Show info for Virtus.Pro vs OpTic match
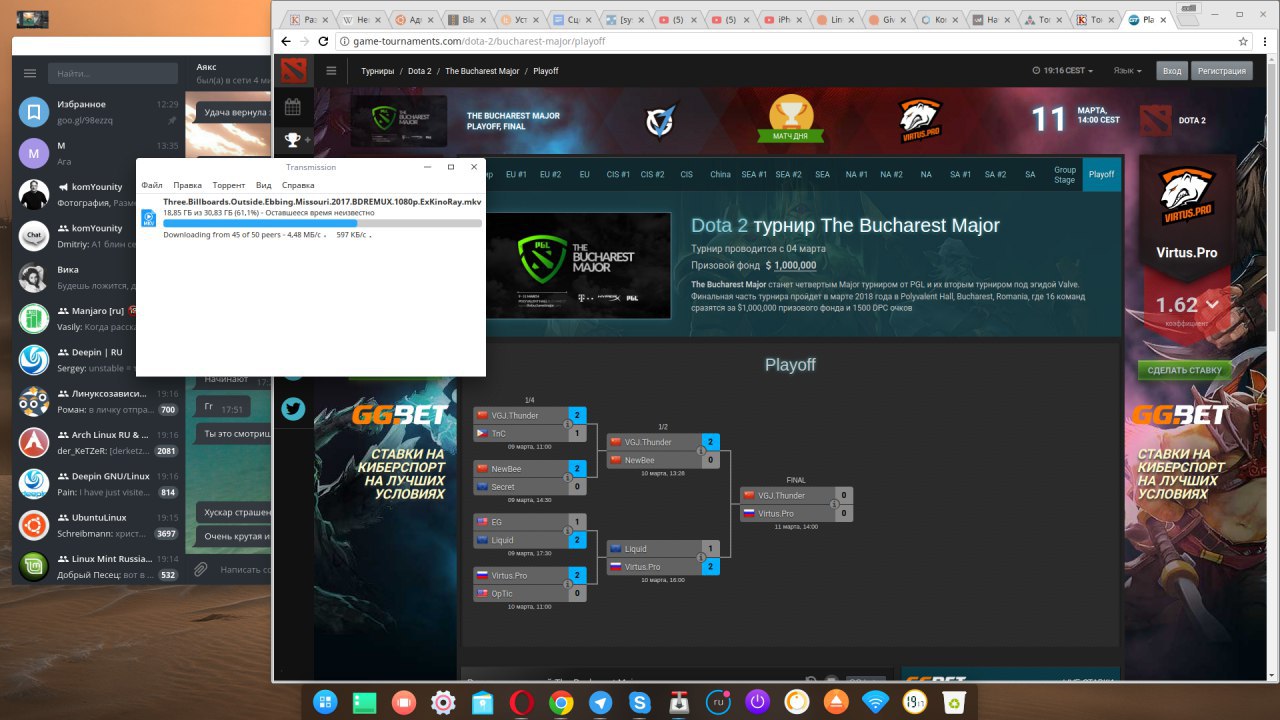 (x=568, y=585)
